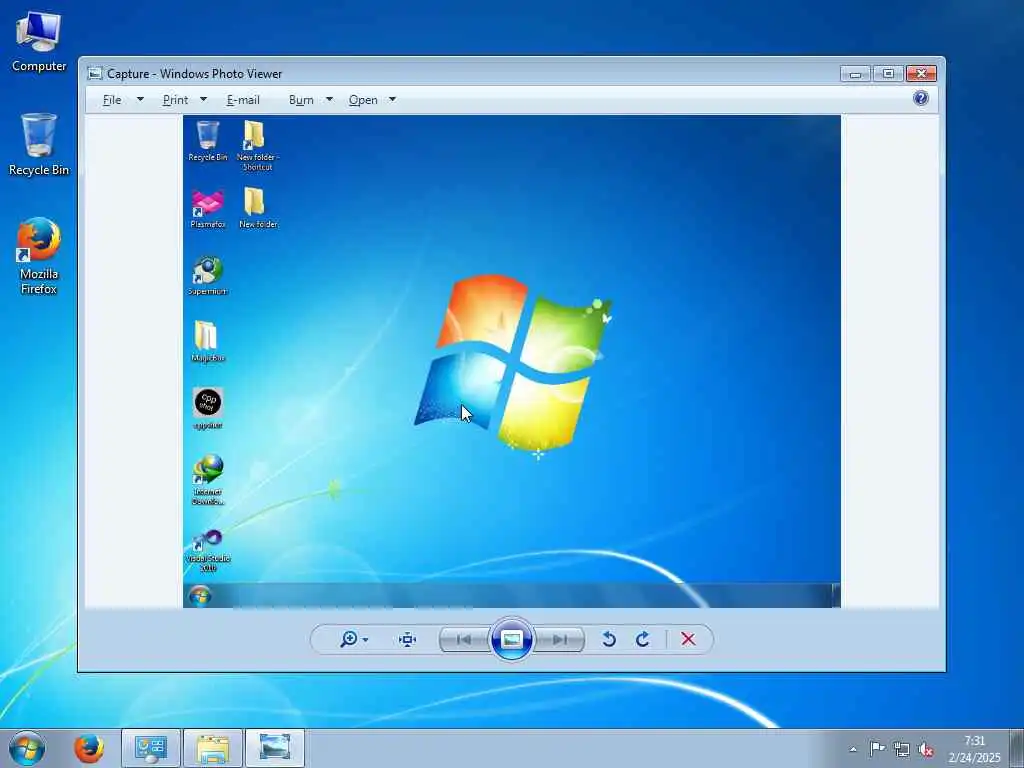Minimize the Windows Photo Viewer window
Image resolution: width=1024 pixels, height=768 pixels.
pyautogui.click(x=856, y=74)
